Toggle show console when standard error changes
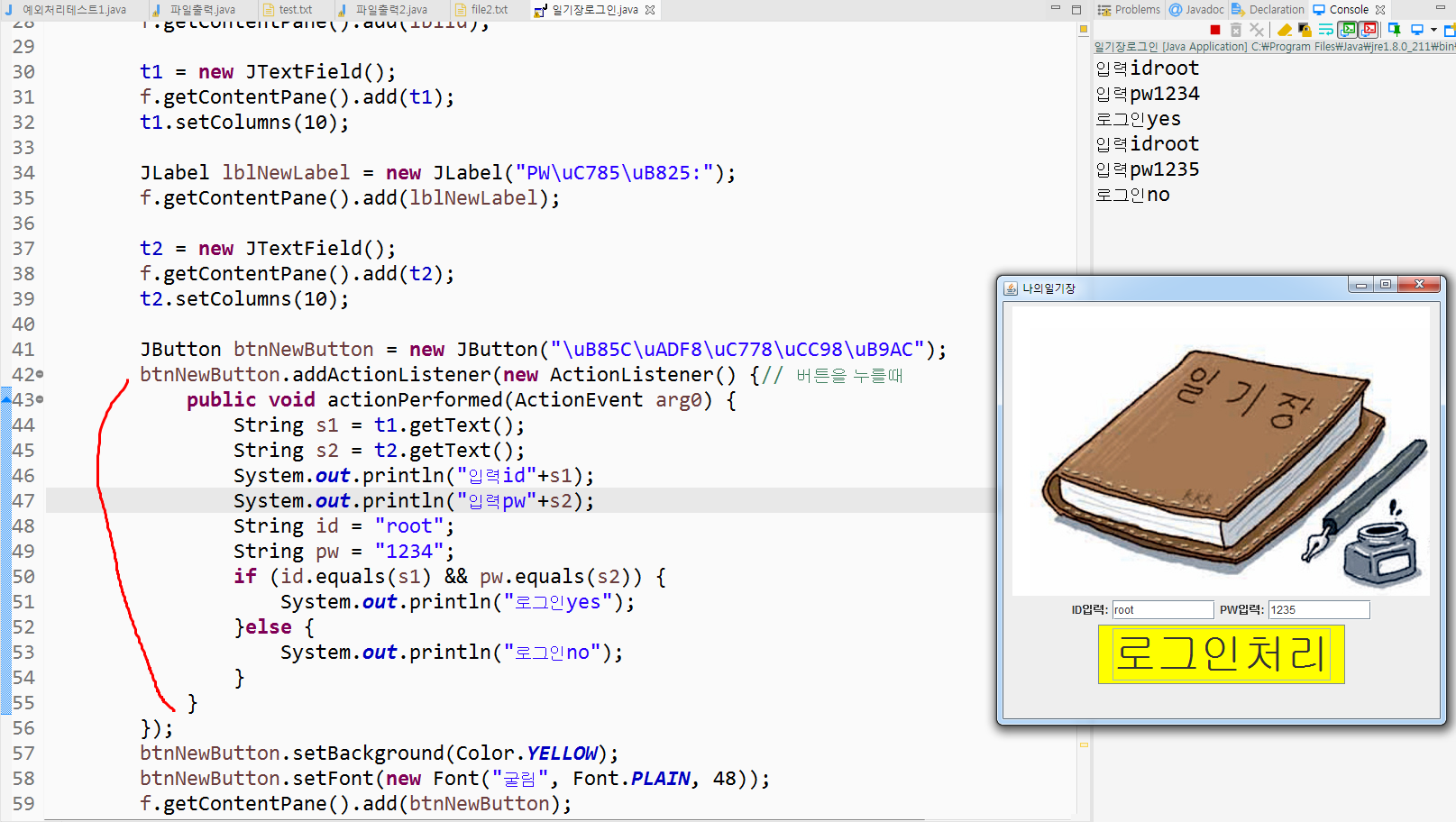The height and width of the screenshot is (822, 1456). (x=1369, y=30)
